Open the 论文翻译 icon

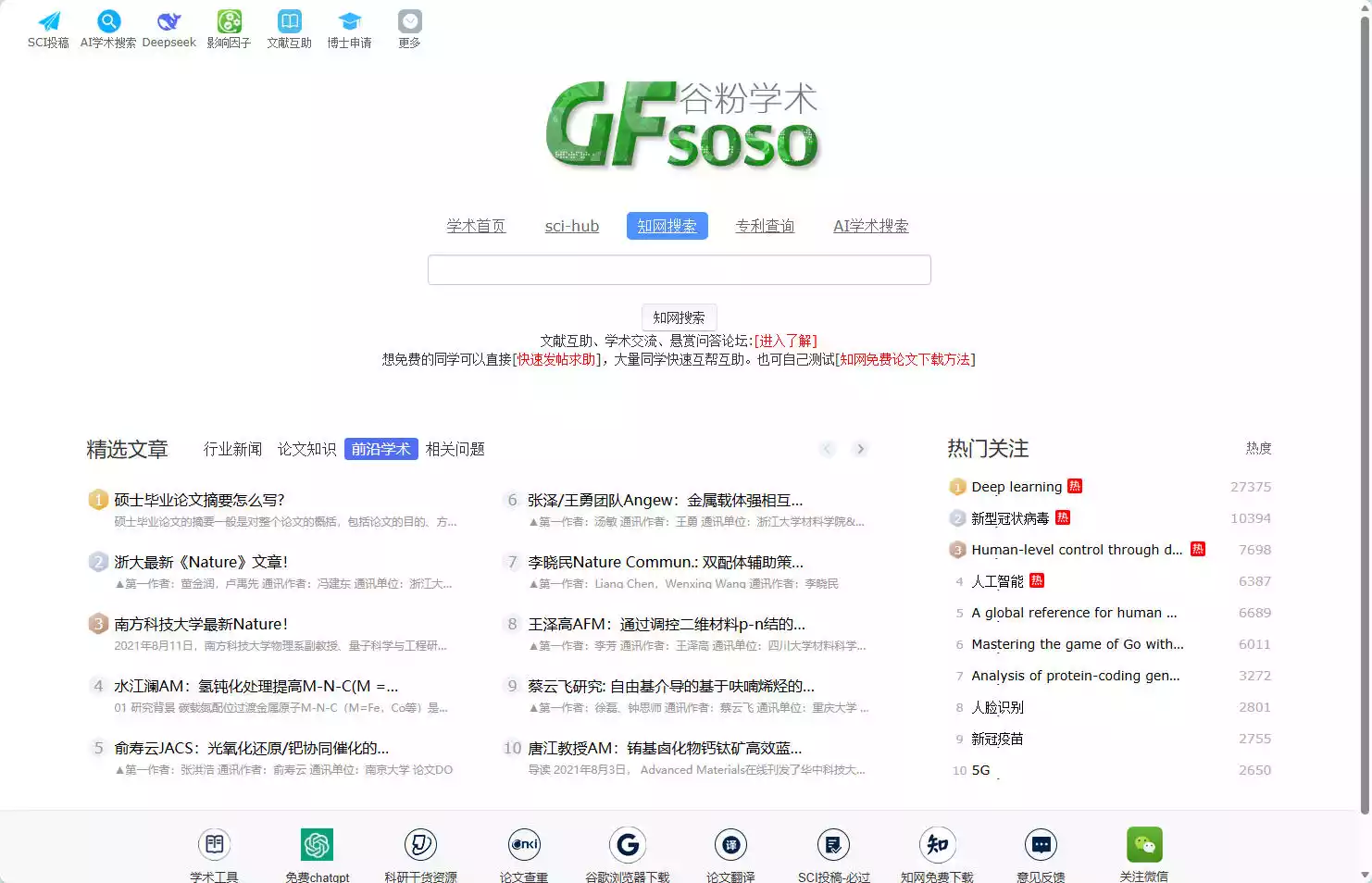click(730, 844)
